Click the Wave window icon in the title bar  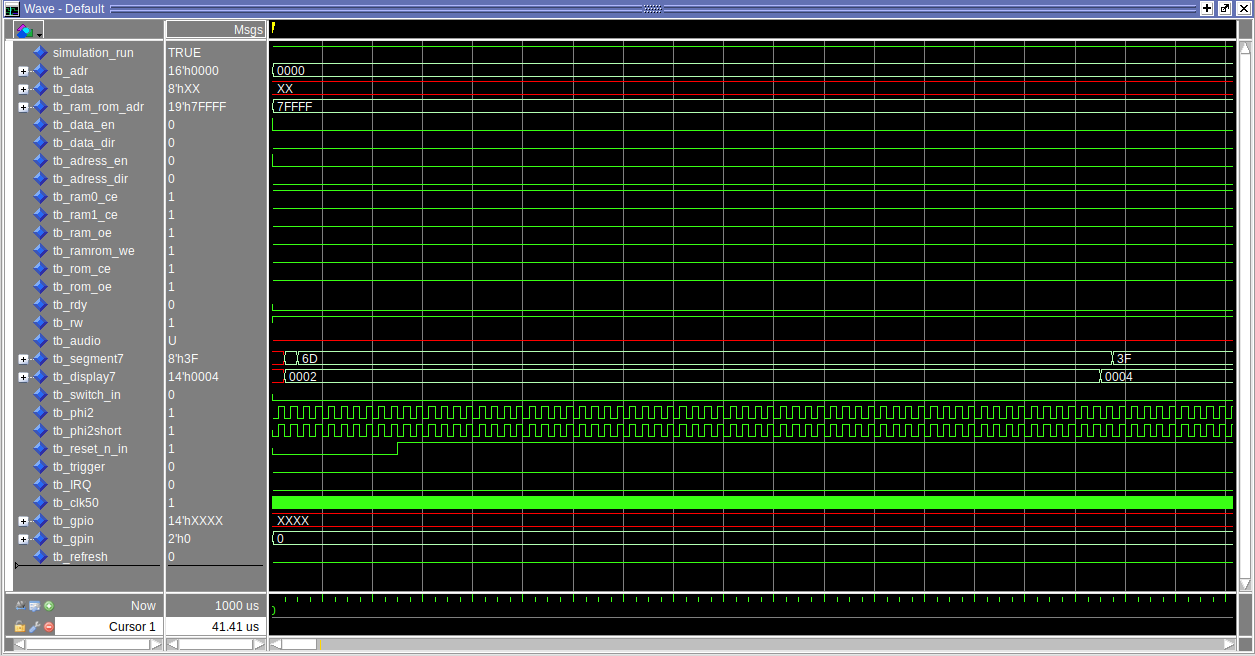[x=12, y=8]
